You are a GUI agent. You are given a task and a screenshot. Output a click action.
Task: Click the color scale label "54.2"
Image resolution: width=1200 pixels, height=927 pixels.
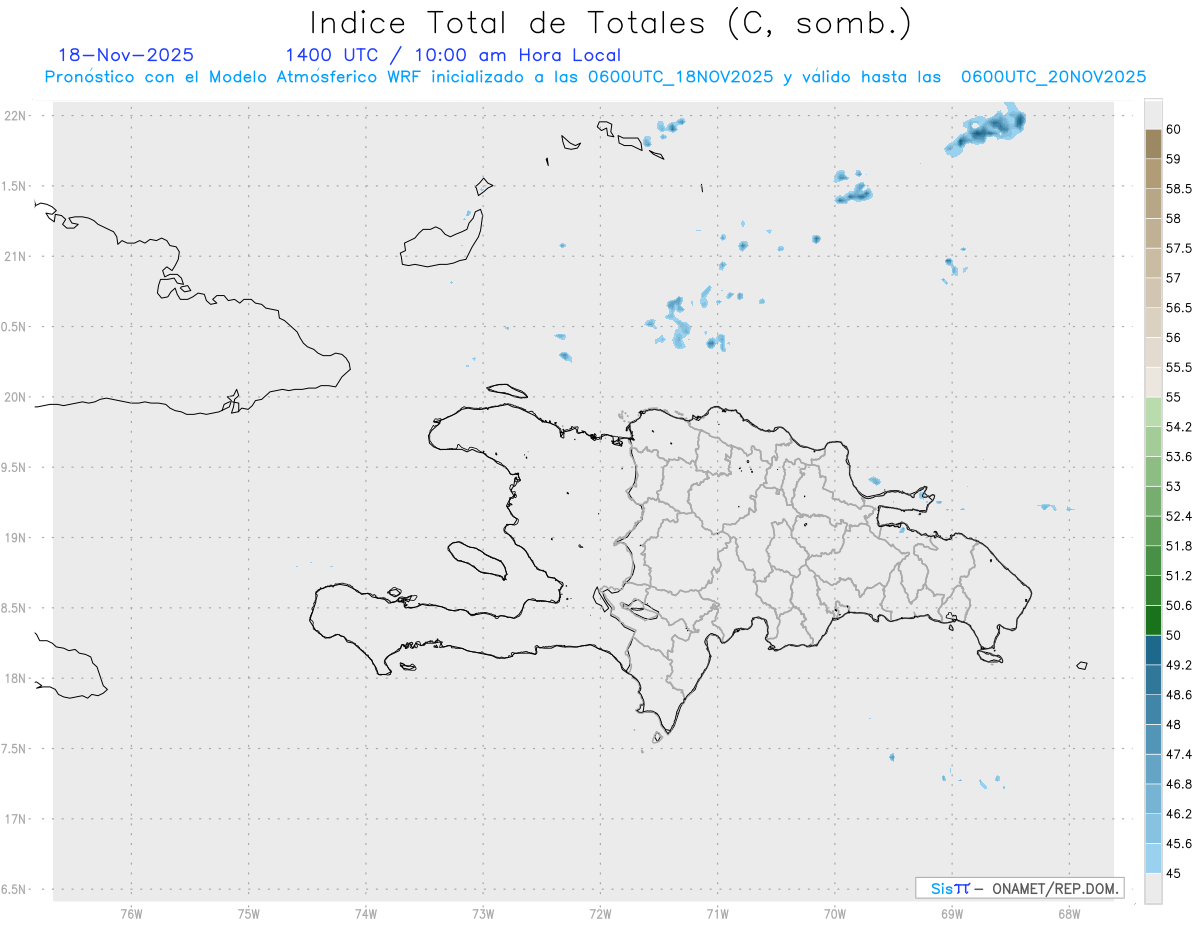[1179, 427]
